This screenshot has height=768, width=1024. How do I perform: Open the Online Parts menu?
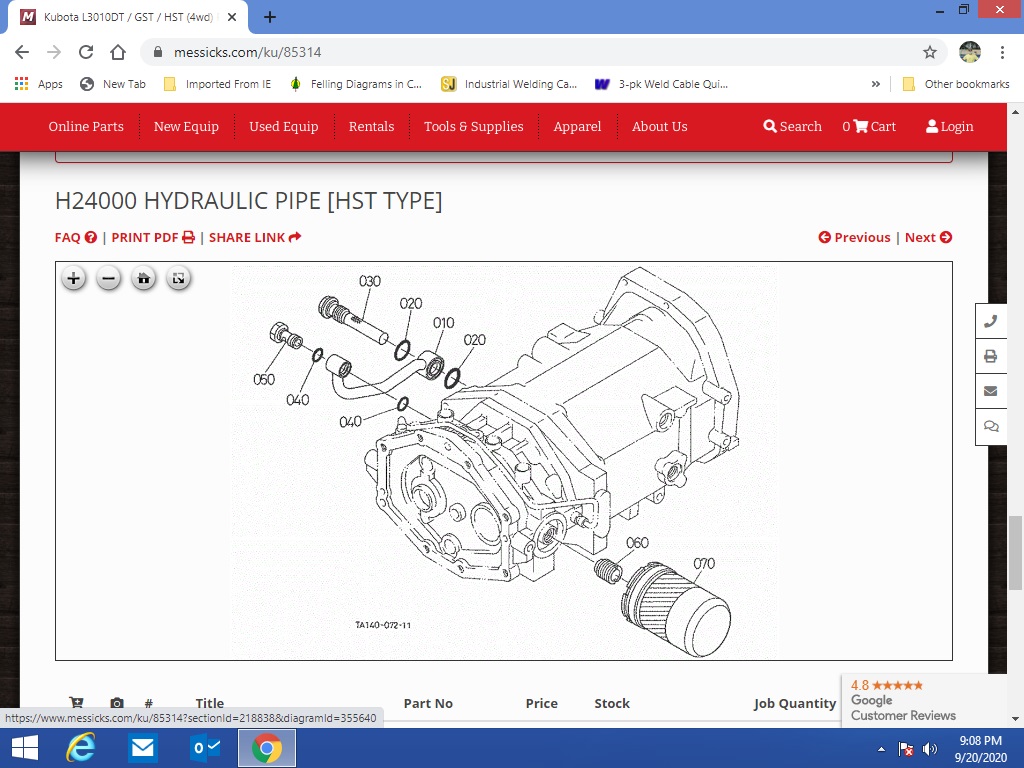[x=86, y=127]
